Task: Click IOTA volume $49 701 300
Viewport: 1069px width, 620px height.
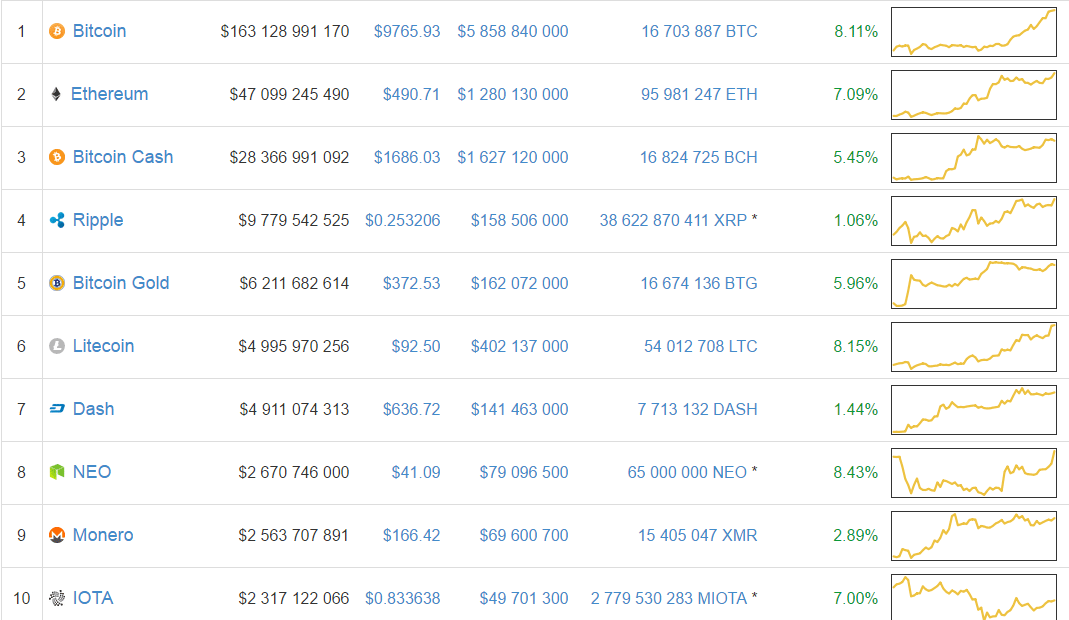Action: [x=524, y=598]
